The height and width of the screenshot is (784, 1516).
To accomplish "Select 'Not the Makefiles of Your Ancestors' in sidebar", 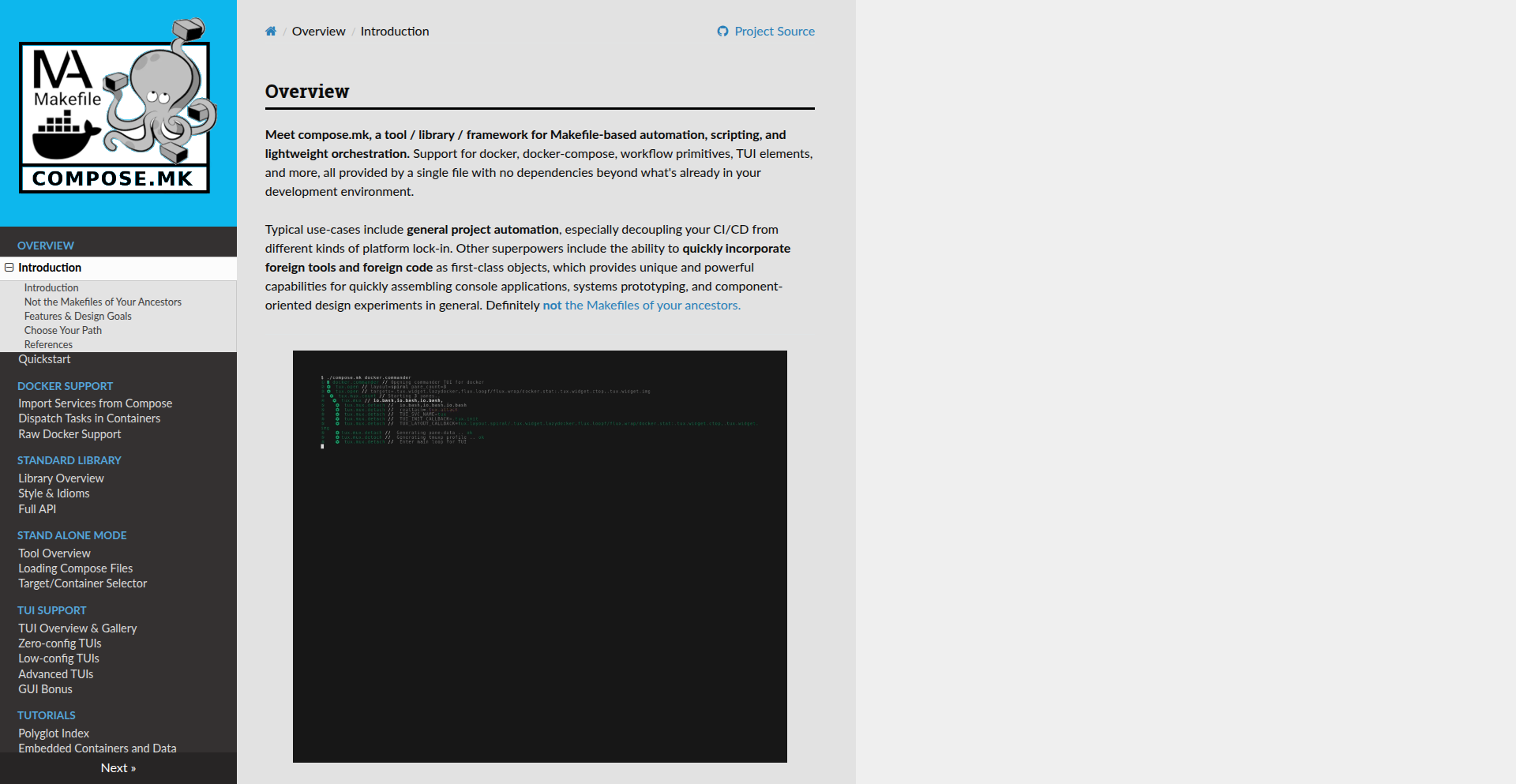I will [103, 302].
